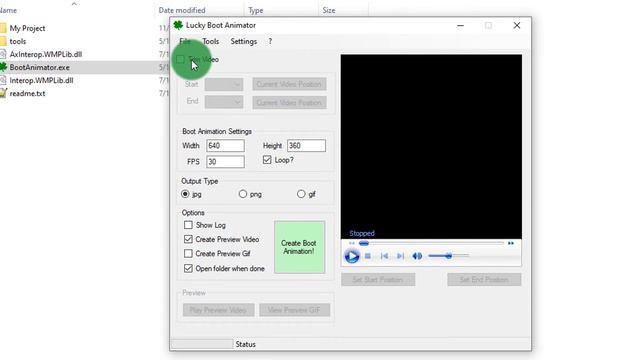Select the My Project folder icon
The height and width of the screenshot is (360, 640).
pyautogui.click(x=3, y=28)
